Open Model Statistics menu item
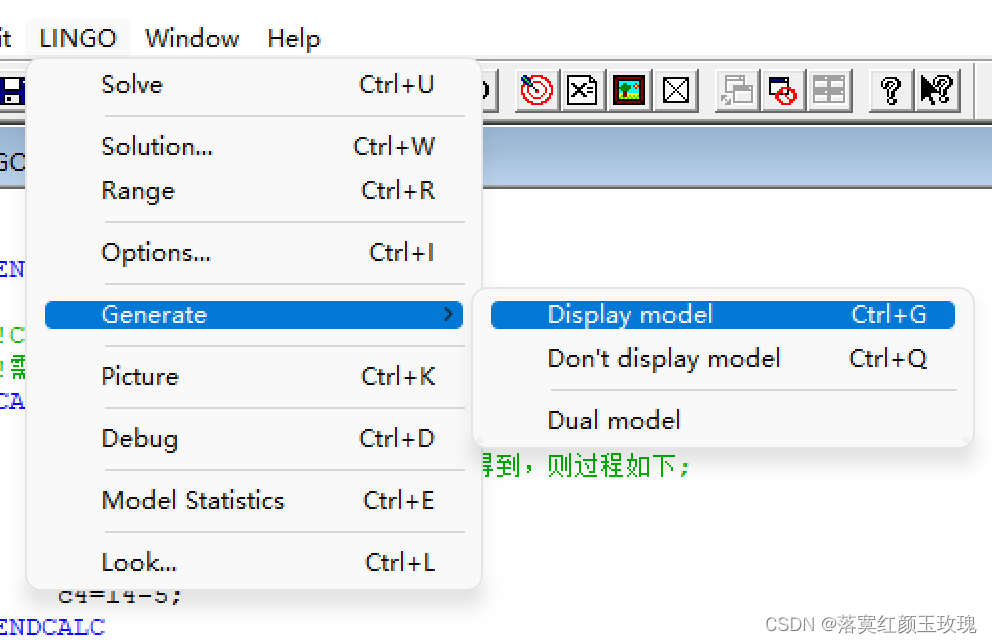This screenshot has width=992, height=644. coord(254,500)
